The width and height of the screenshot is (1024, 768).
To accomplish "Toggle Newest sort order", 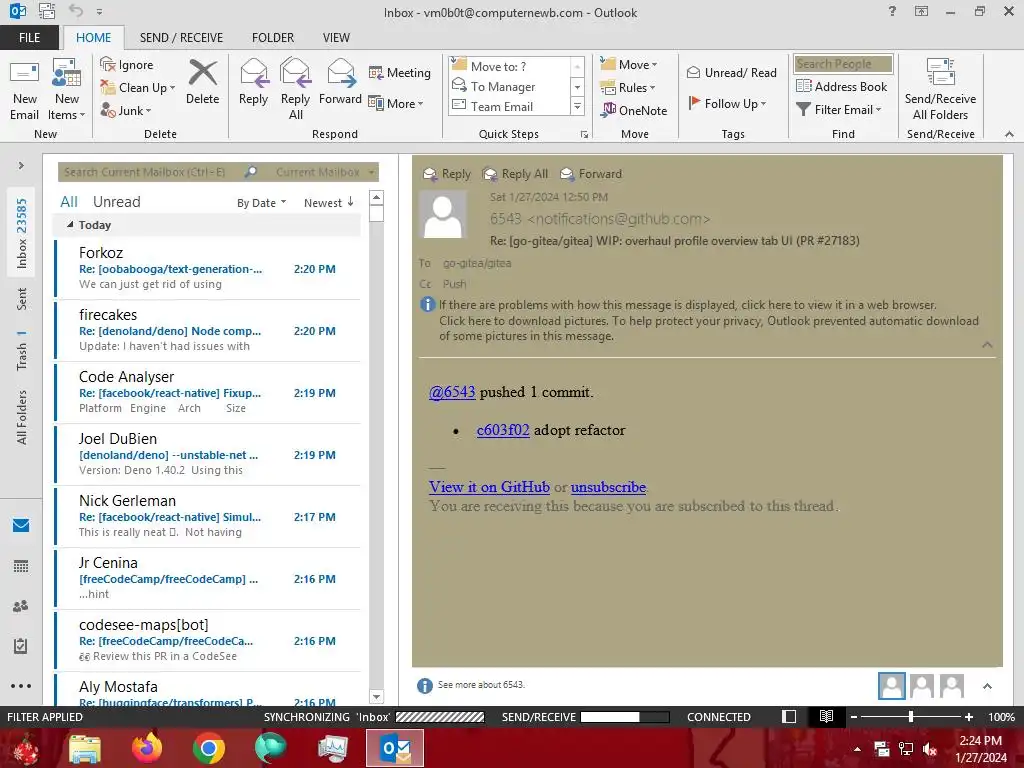I will click(x=328, y=203).
